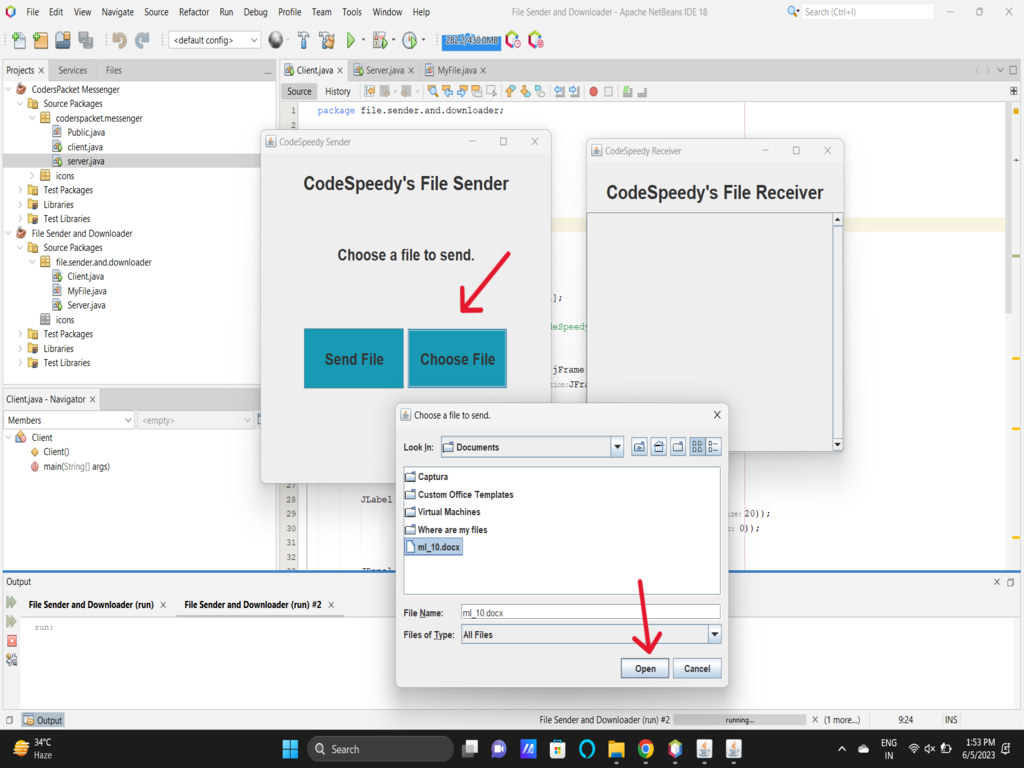Viewport: 1024px width, 768px height.
Task: Select ml_10.docx in the file list
Action: pyautogui.click(x=434, y=547)
